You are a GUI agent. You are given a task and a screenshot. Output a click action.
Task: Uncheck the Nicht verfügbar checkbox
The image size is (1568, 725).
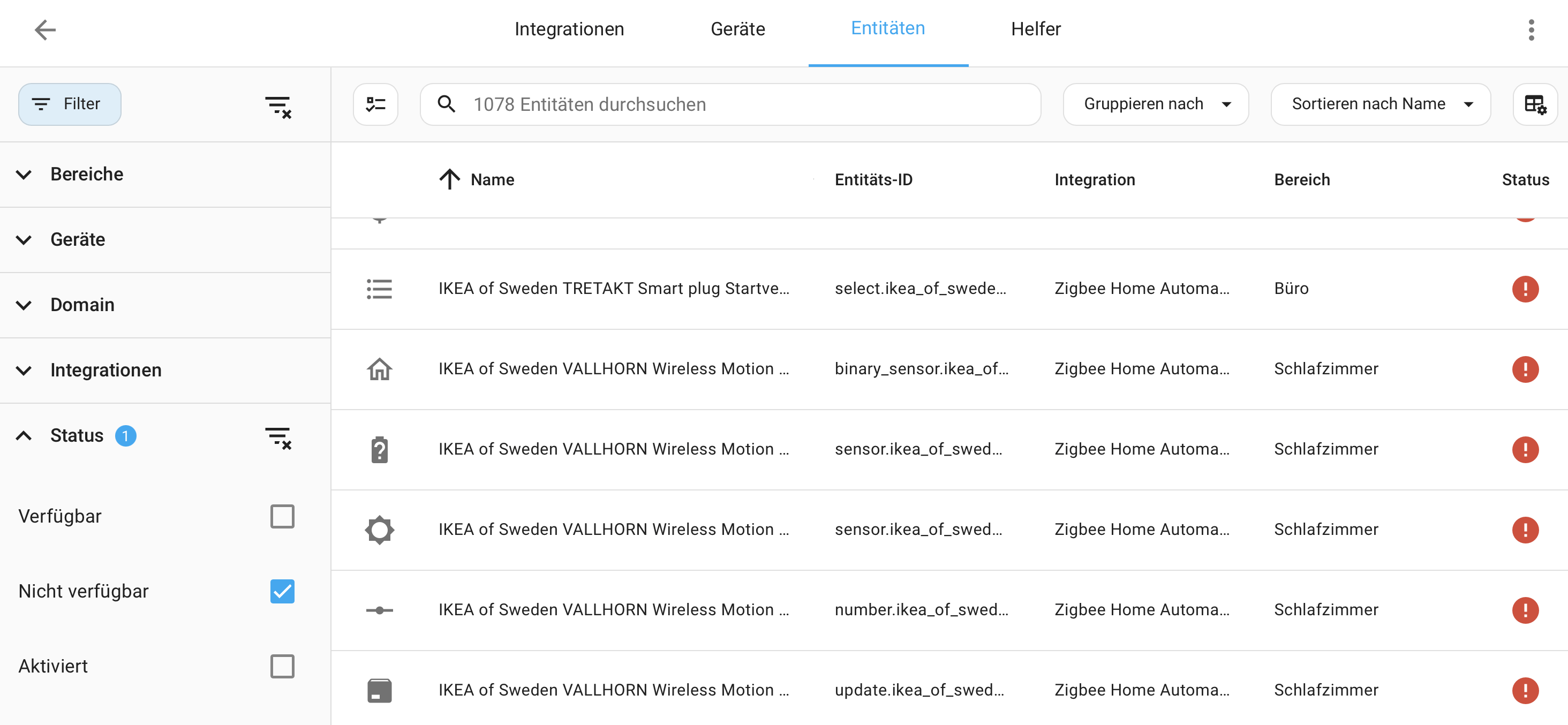coord(282,591)
